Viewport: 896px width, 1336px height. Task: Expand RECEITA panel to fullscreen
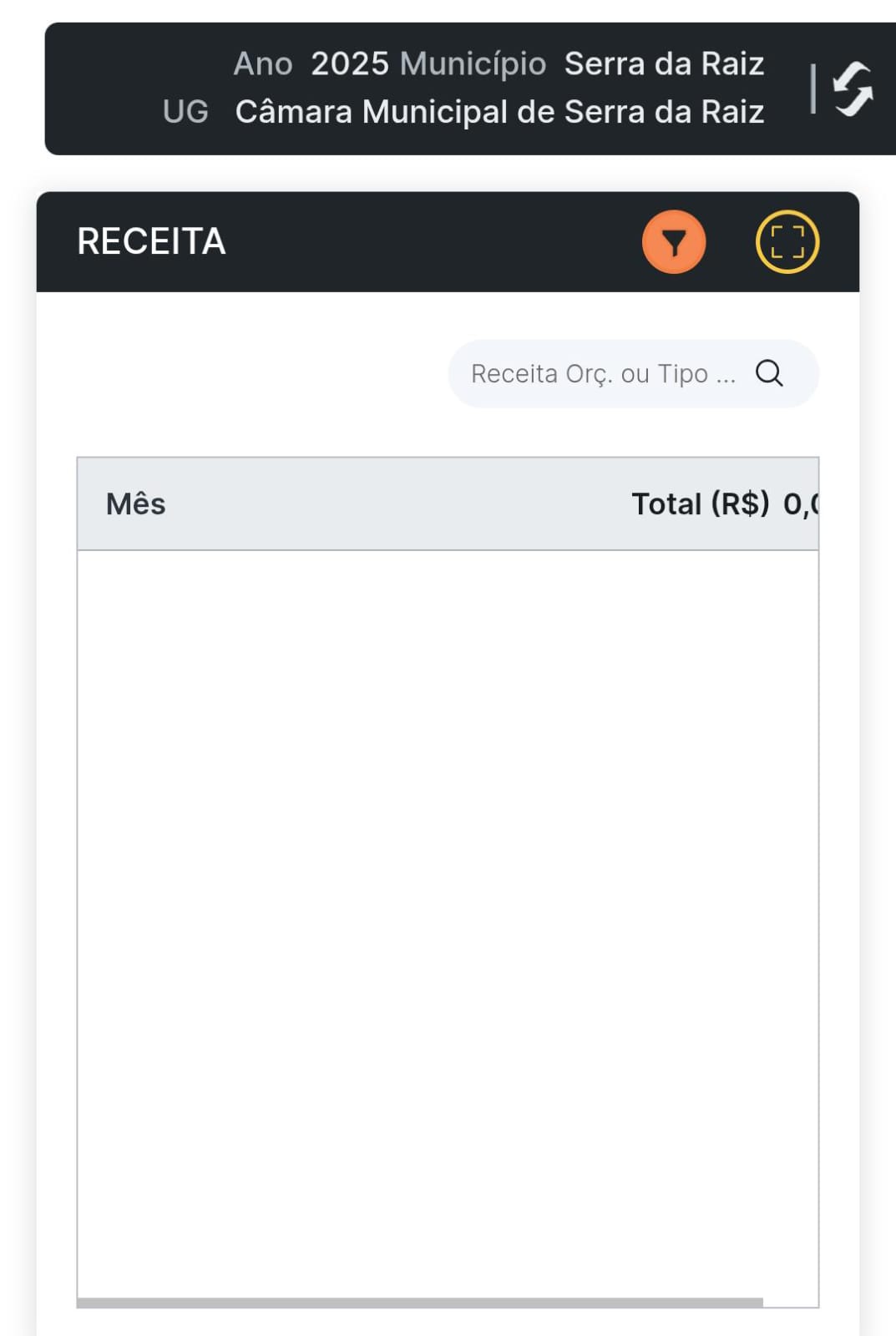(787, 242)
